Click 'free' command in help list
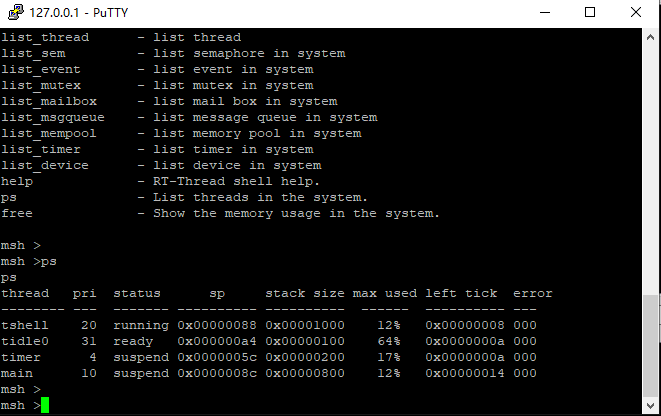The width and height of the screenshot is (661, 416). (17, 214)
